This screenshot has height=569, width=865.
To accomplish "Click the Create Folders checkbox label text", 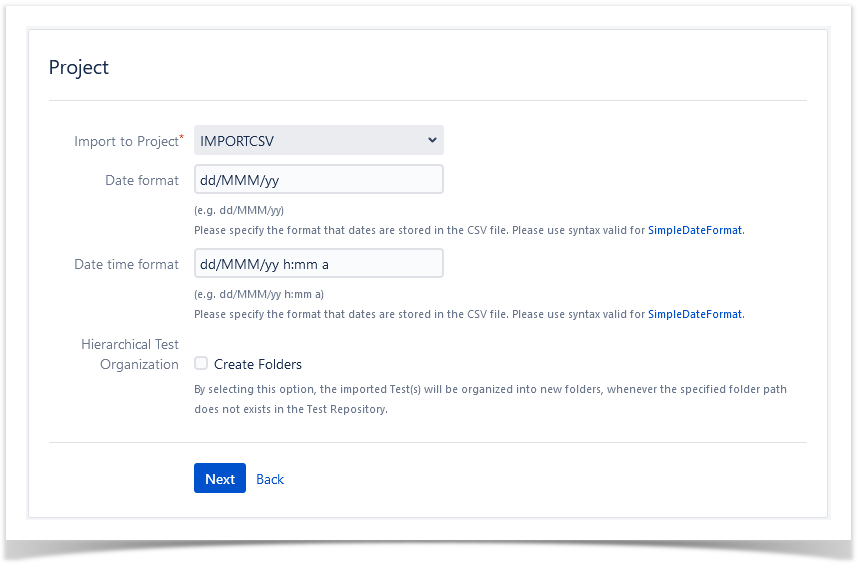I will 258,364.
